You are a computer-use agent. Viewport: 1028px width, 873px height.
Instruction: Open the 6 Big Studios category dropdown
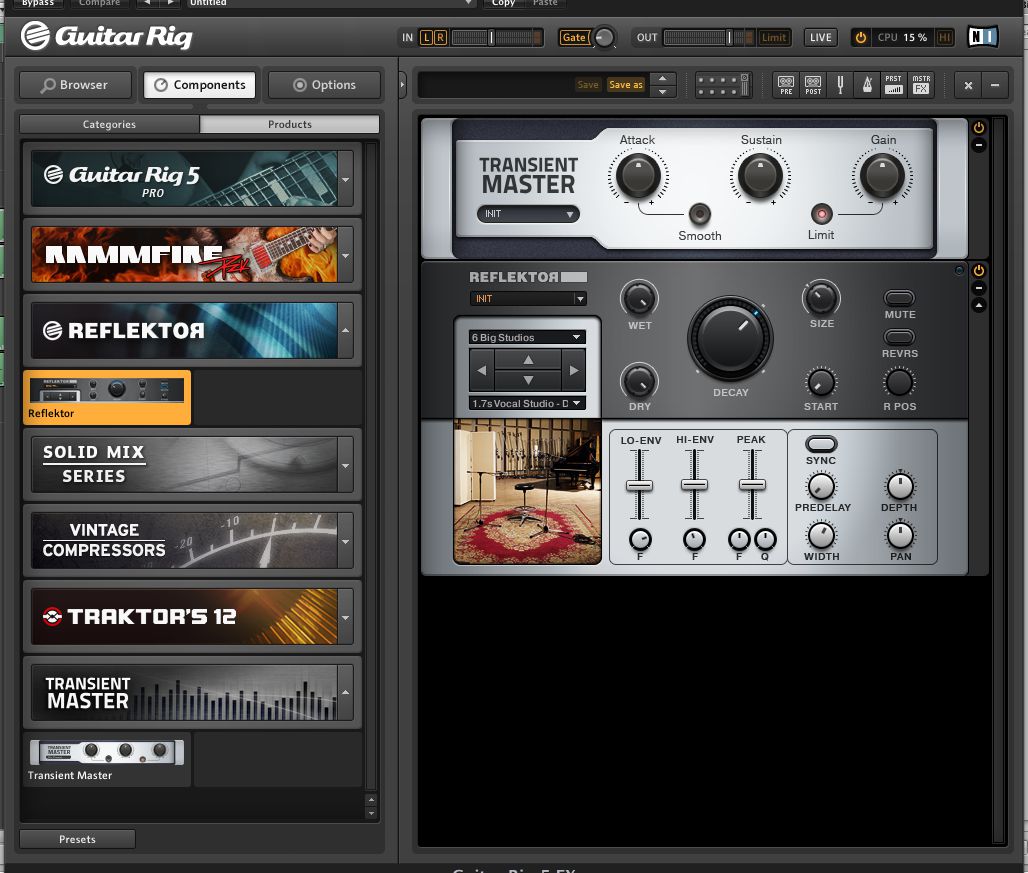[526, 337]
